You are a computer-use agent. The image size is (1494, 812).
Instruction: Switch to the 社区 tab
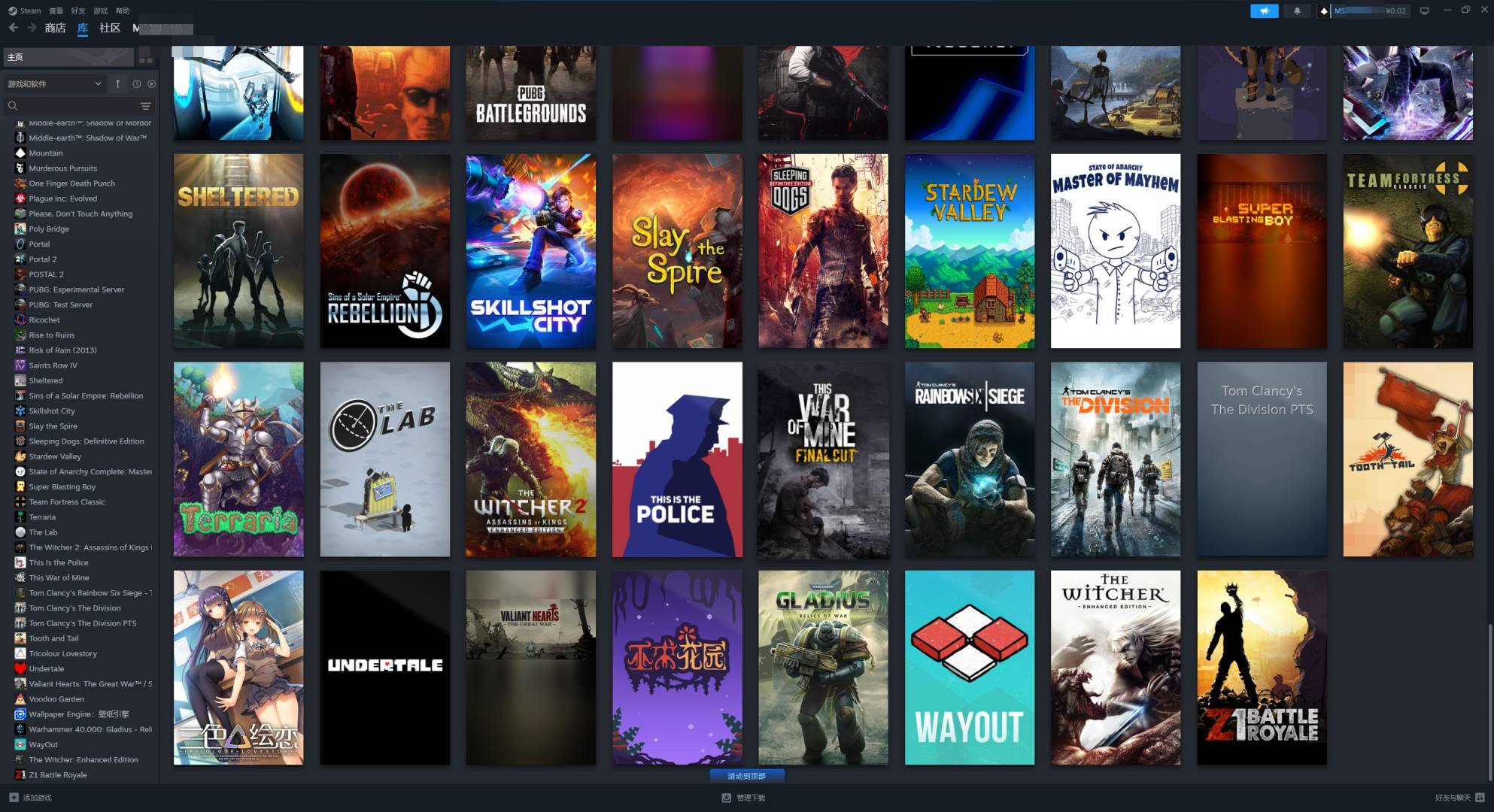pos(110,28)
